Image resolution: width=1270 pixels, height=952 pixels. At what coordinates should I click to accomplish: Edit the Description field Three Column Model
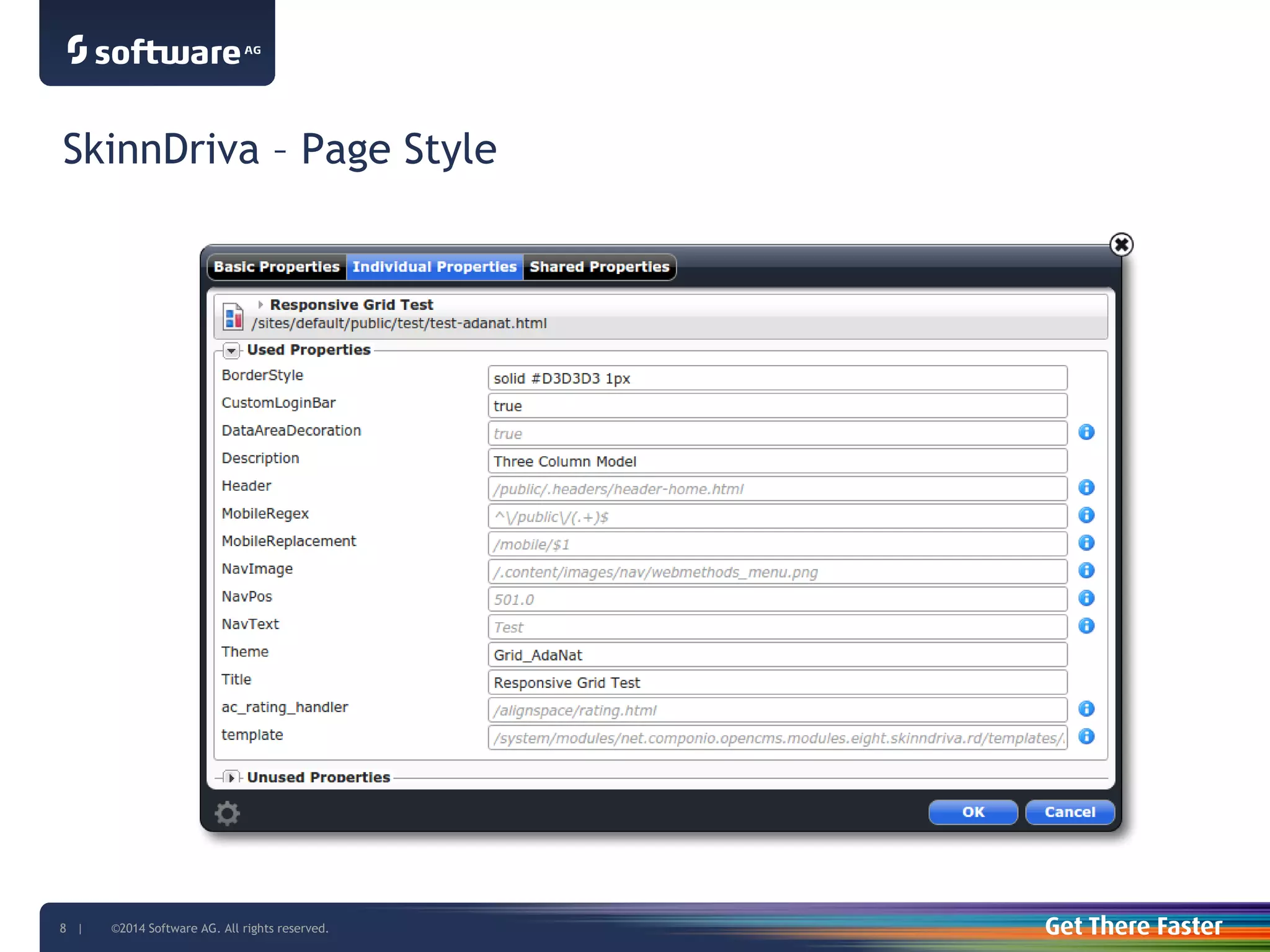tap(778, 461)
